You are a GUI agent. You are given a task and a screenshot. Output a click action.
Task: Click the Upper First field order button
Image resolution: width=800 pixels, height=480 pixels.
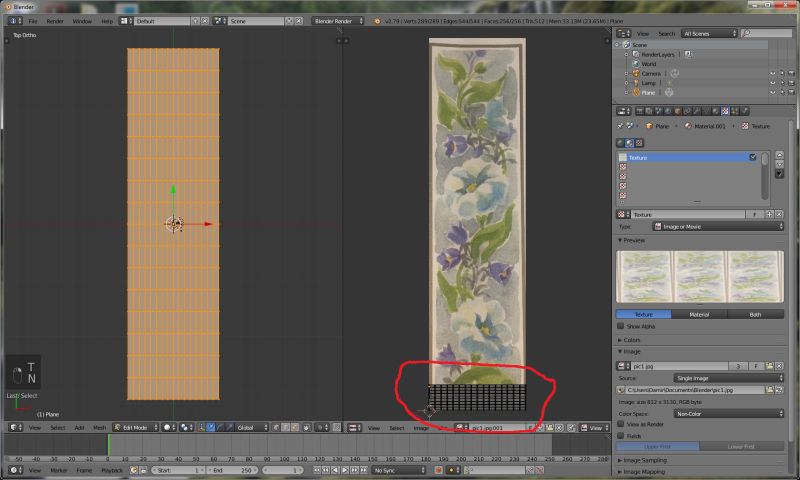point(658,446)
